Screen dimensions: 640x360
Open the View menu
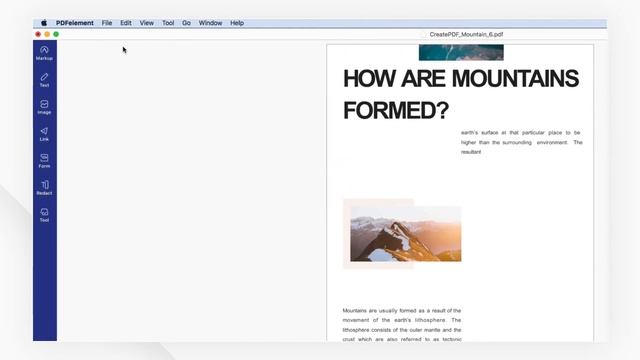(x=147, y=23)
